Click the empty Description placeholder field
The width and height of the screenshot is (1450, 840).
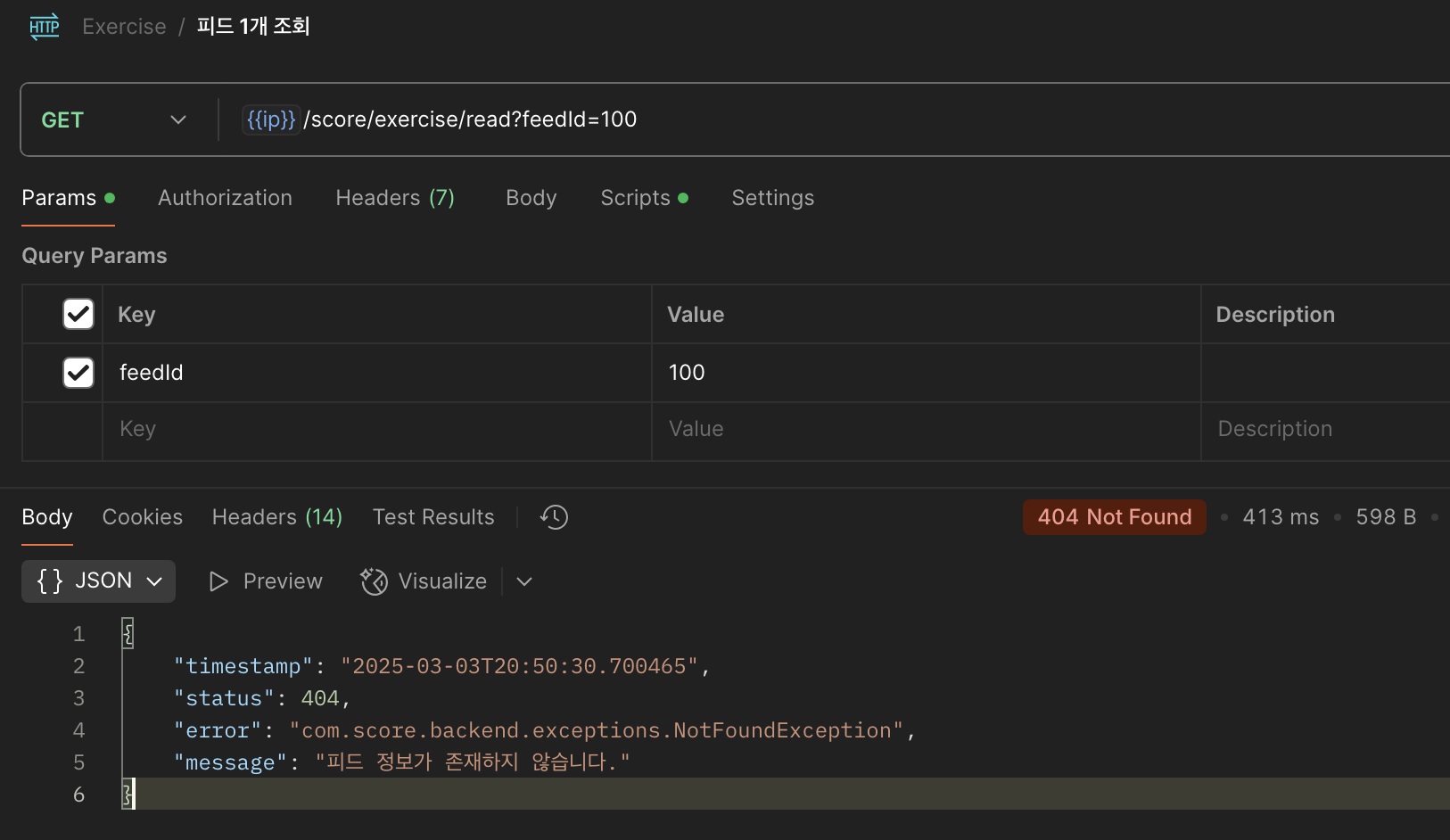coord(1326,429)
